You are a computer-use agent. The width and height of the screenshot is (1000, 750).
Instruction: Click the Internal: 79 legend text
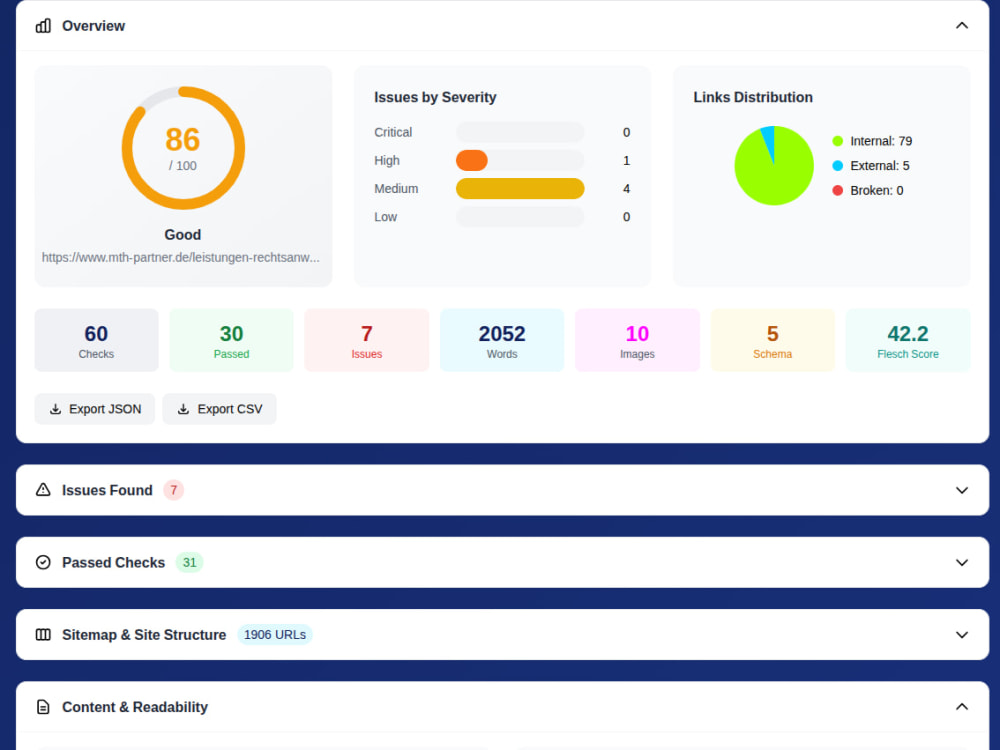881,141
